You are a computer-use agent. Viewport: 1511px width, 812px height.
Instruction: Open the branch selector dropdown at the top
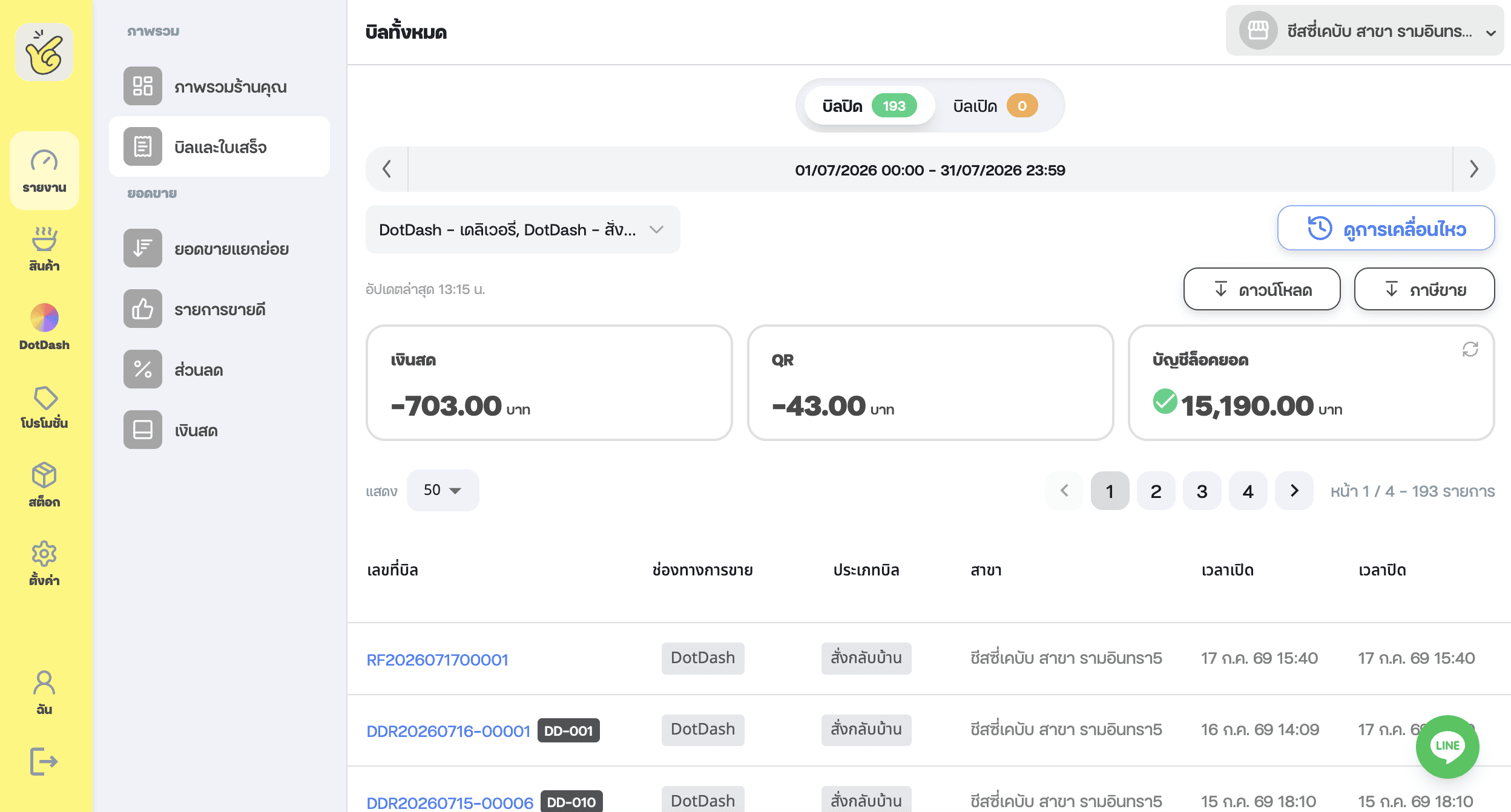1365,31
